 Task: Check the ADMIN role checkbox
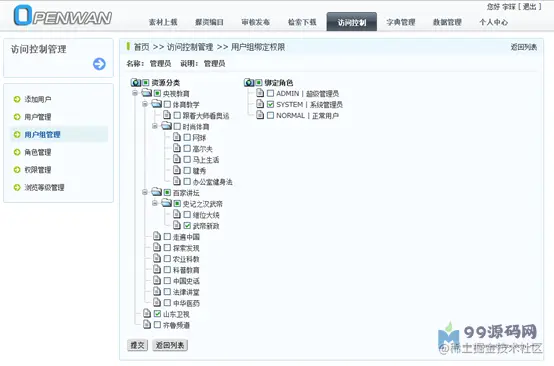tap(271, 94)
